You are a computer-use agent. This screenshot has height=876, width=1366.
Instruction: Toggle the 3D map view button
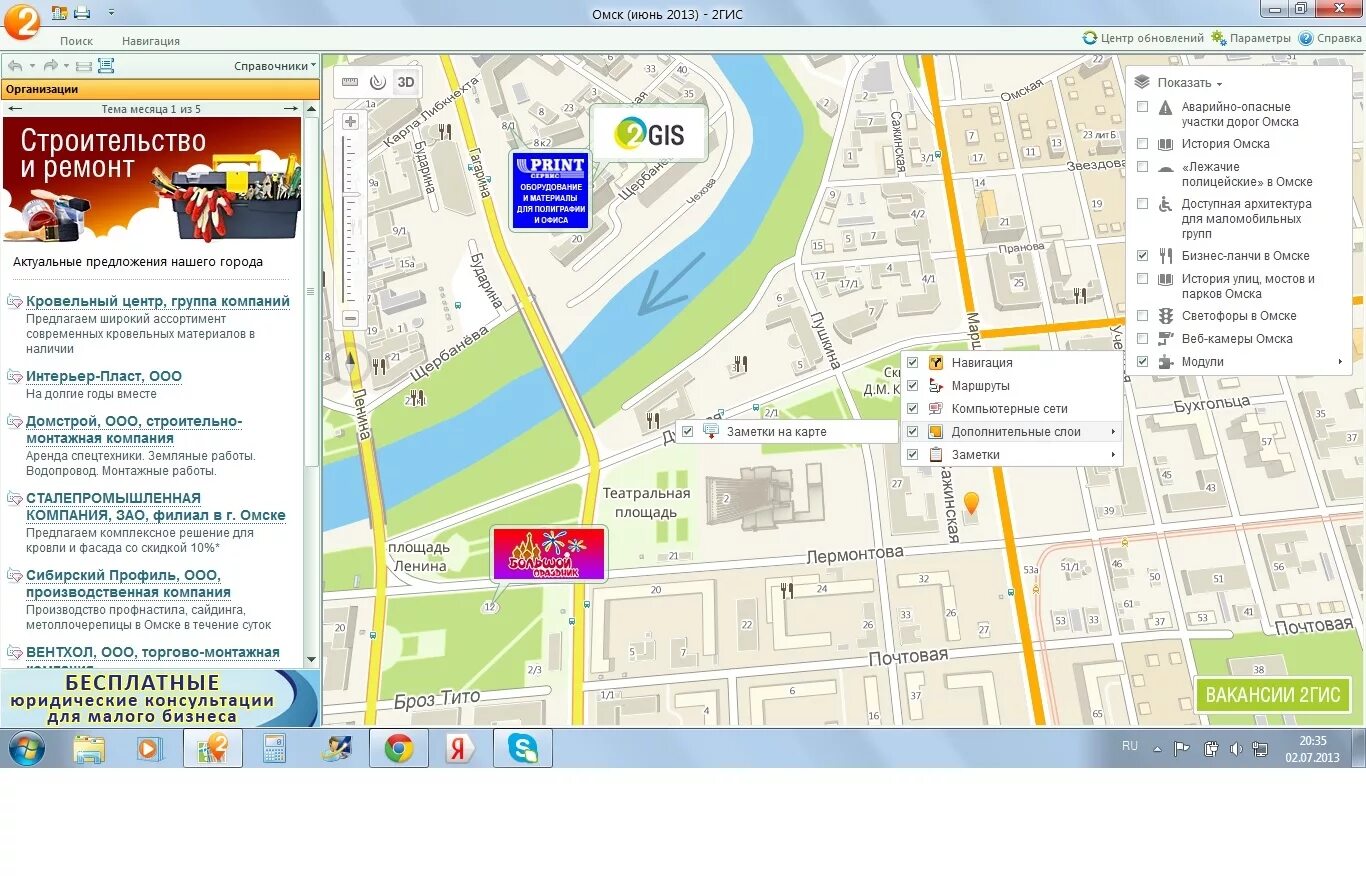(405, 82)
